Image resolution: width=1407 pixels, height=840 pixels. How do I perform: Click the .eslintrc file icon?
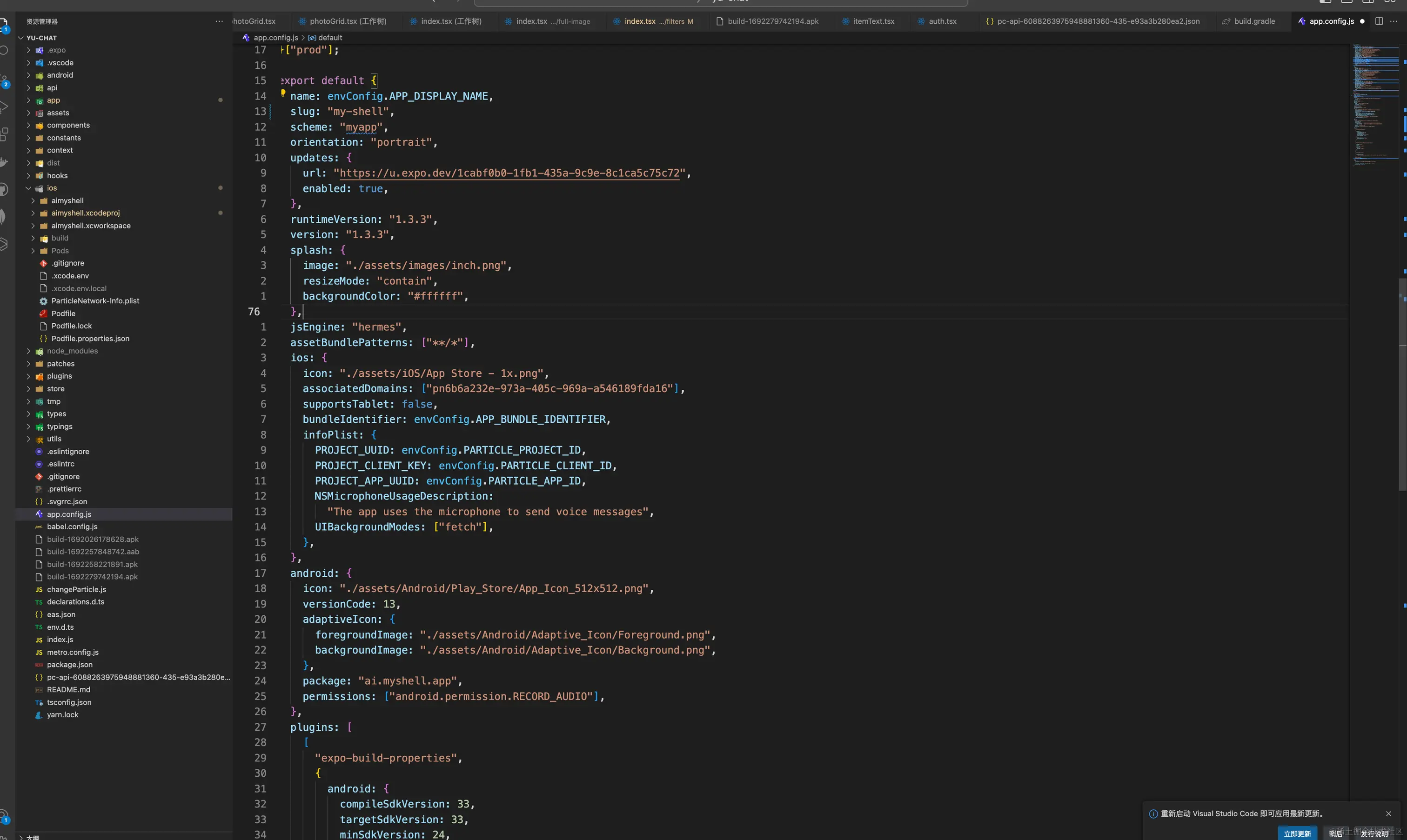(x=39, y=464)
